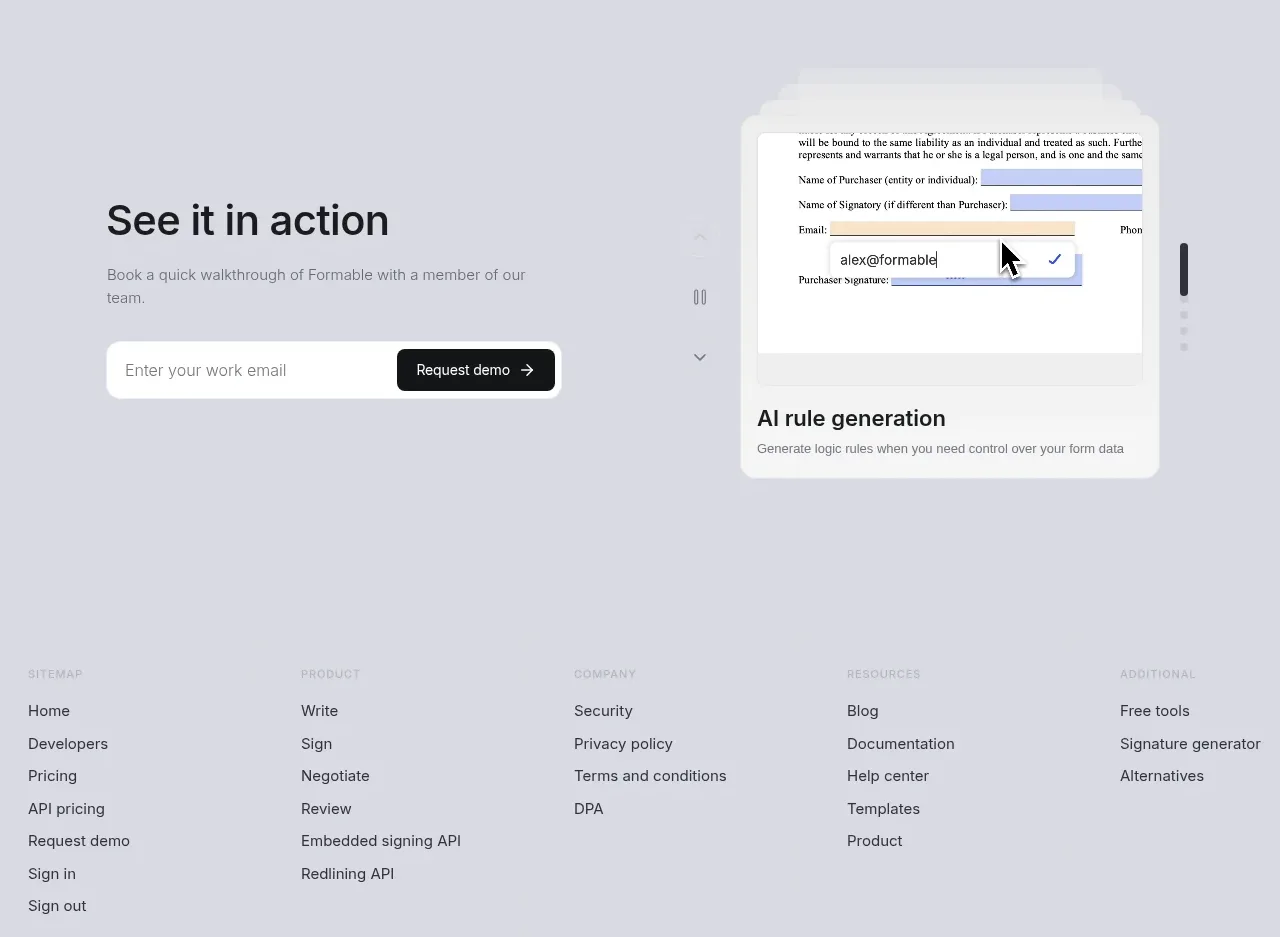Read the Privacy policy
This screenshot has width=1280, height=937.
coord(623,744)
